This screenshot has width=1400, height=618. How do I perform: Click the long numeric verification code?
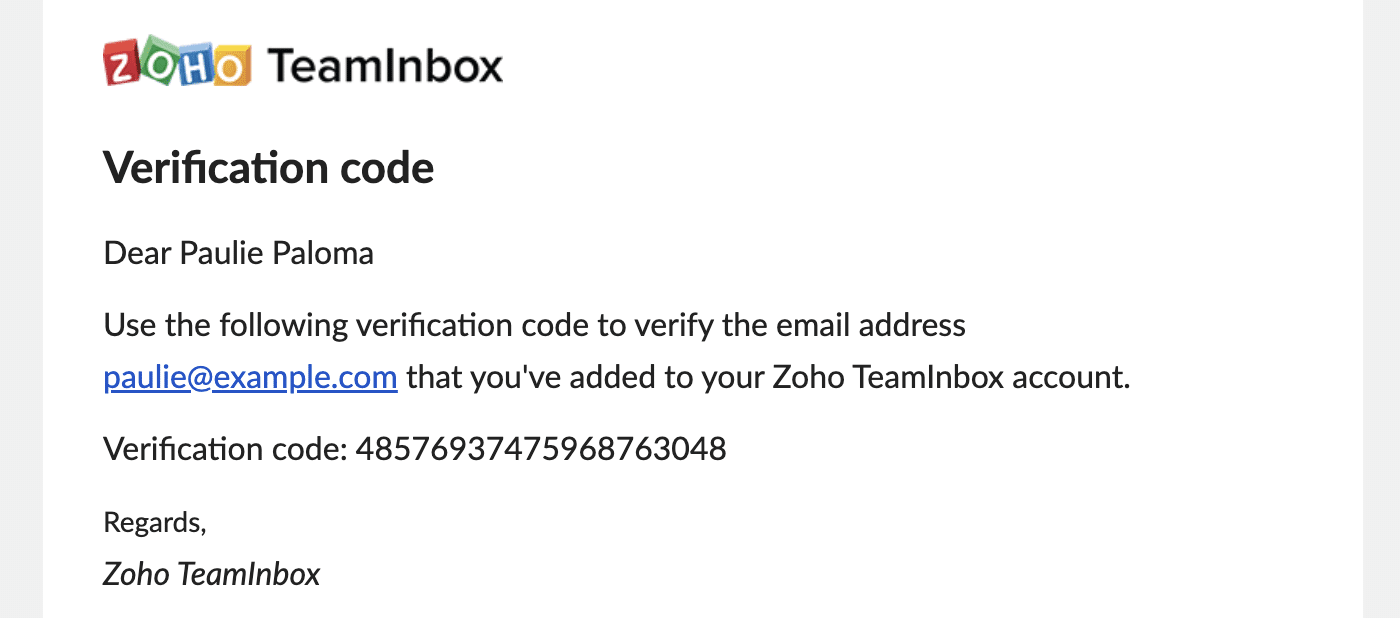point(541,449)
